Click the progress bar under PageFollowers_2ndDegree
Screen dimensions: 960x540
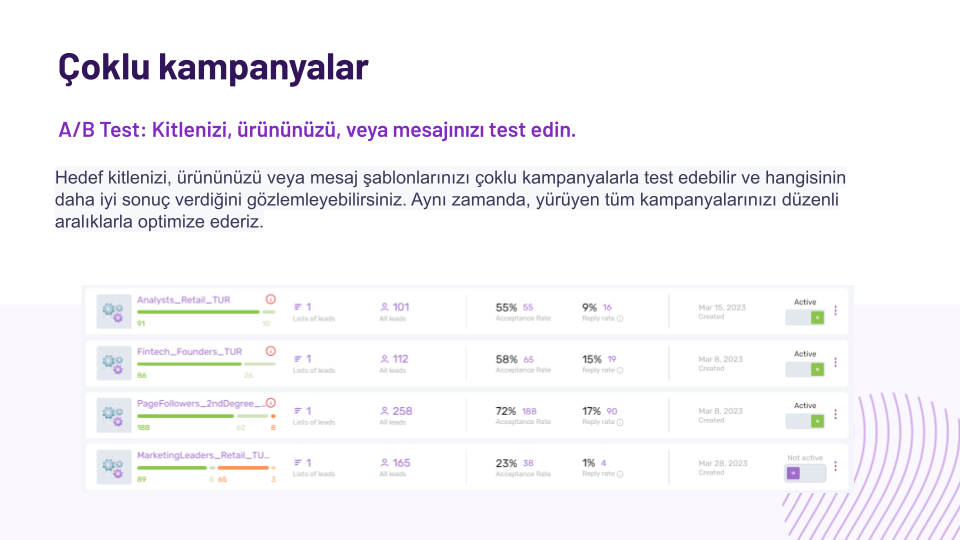(x=206, y=416)
